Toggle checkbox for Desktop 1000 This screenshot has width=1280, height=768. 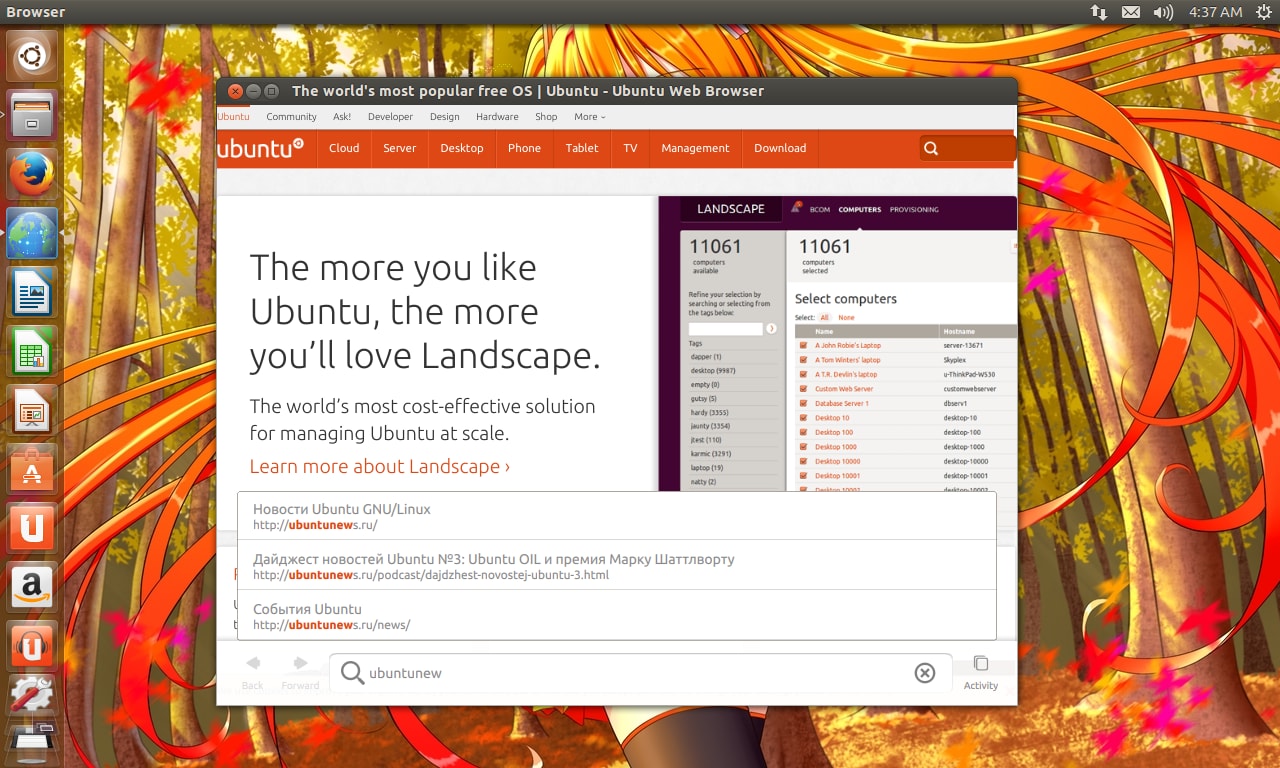click(803, 447)
